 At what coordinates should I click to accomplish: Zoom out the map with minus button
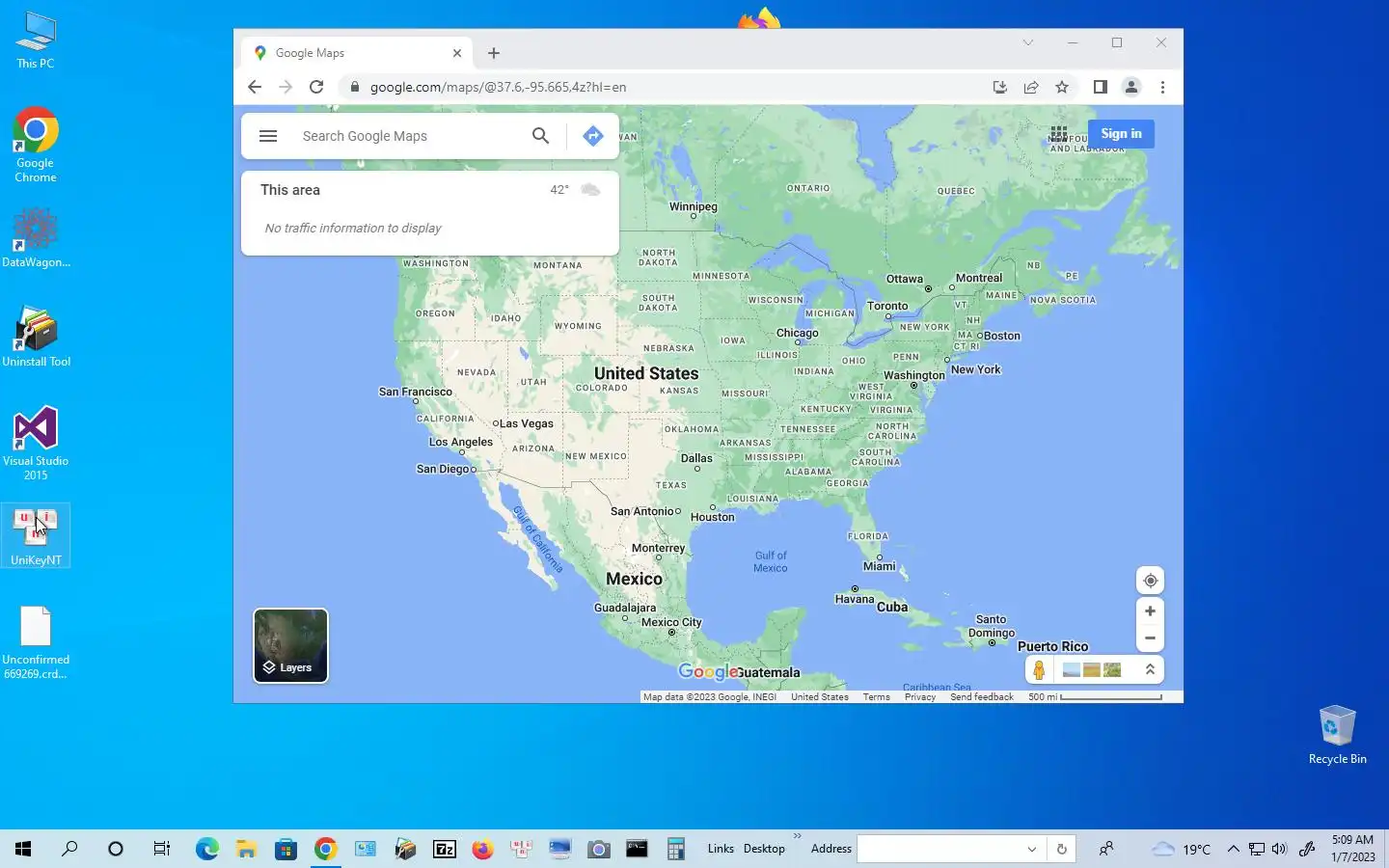click(x=1150, y=638)
